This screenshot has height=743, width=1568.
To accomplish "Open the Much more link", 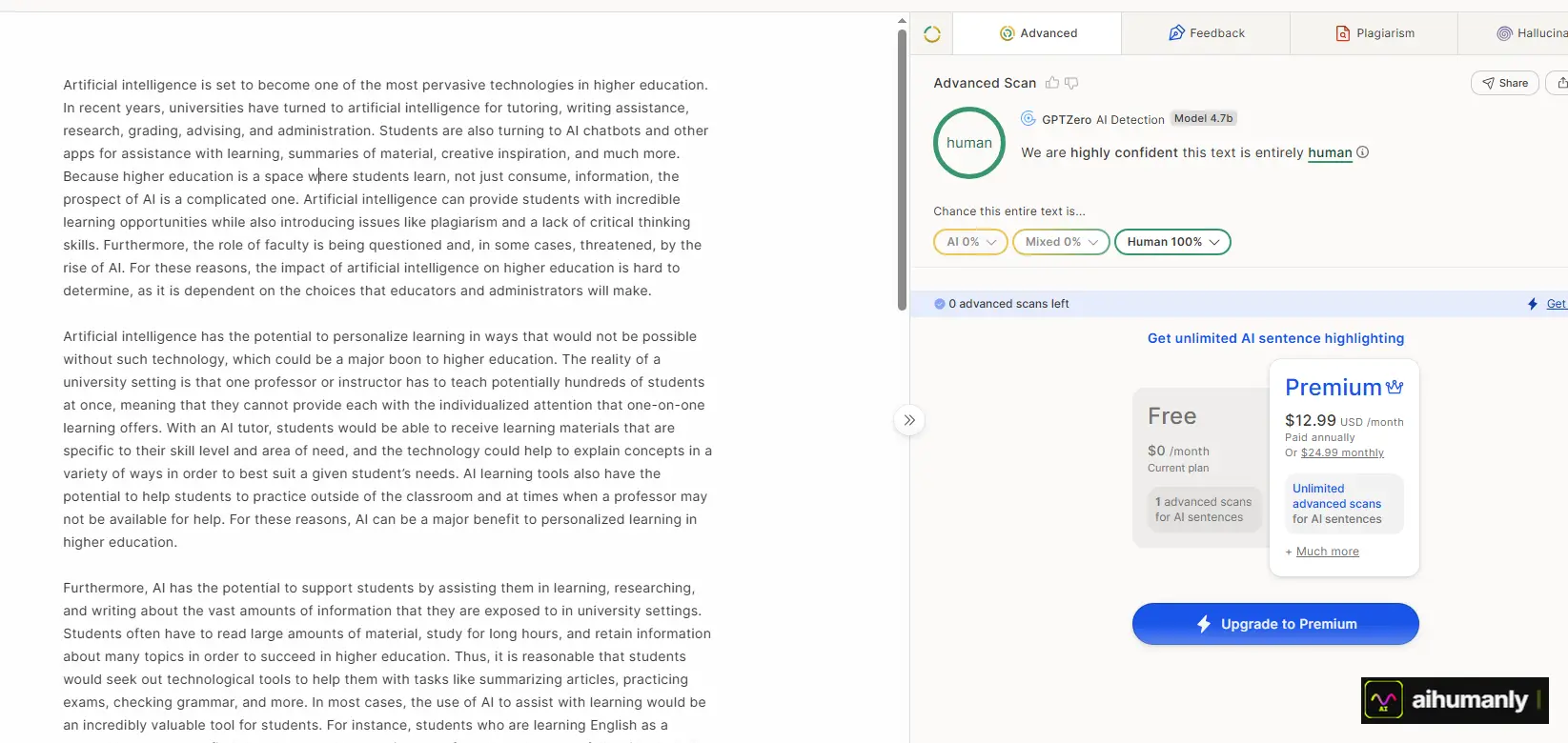I will pyautogui.click(x=1328, y=552).
